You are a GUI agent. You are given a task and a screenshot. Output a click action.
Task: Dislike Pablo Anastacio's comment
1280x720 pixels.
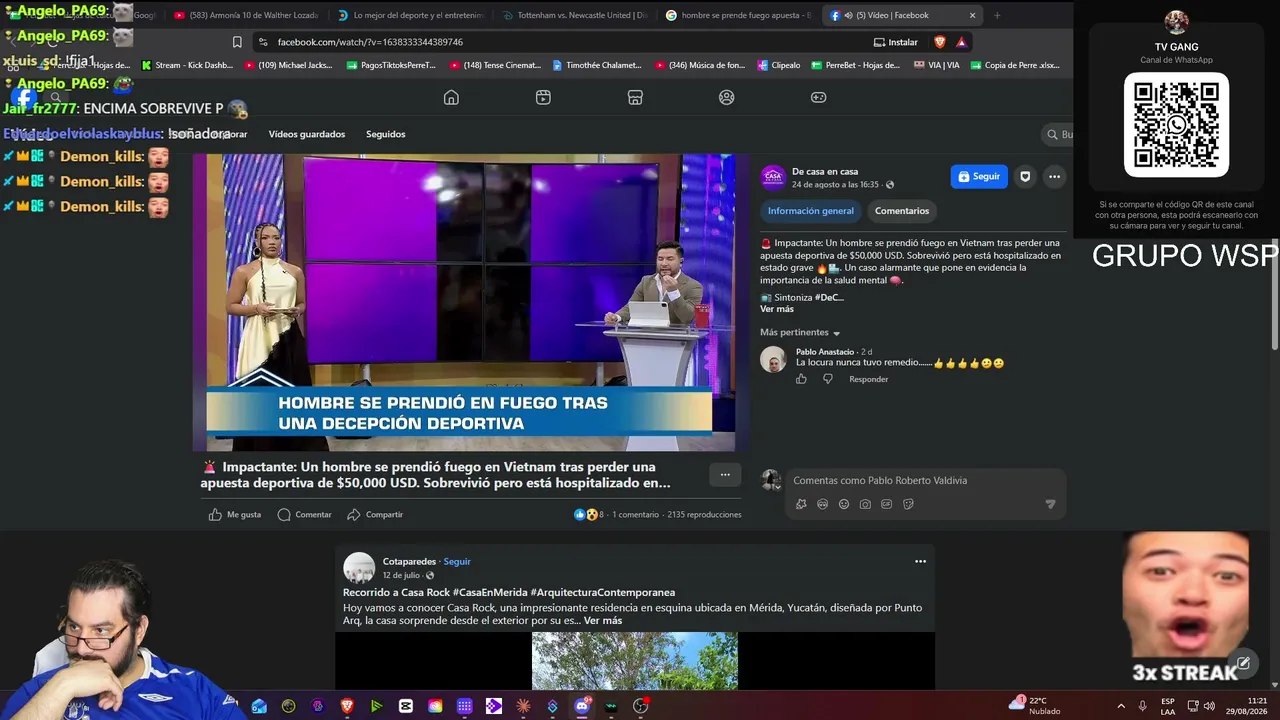coord(827,379)
